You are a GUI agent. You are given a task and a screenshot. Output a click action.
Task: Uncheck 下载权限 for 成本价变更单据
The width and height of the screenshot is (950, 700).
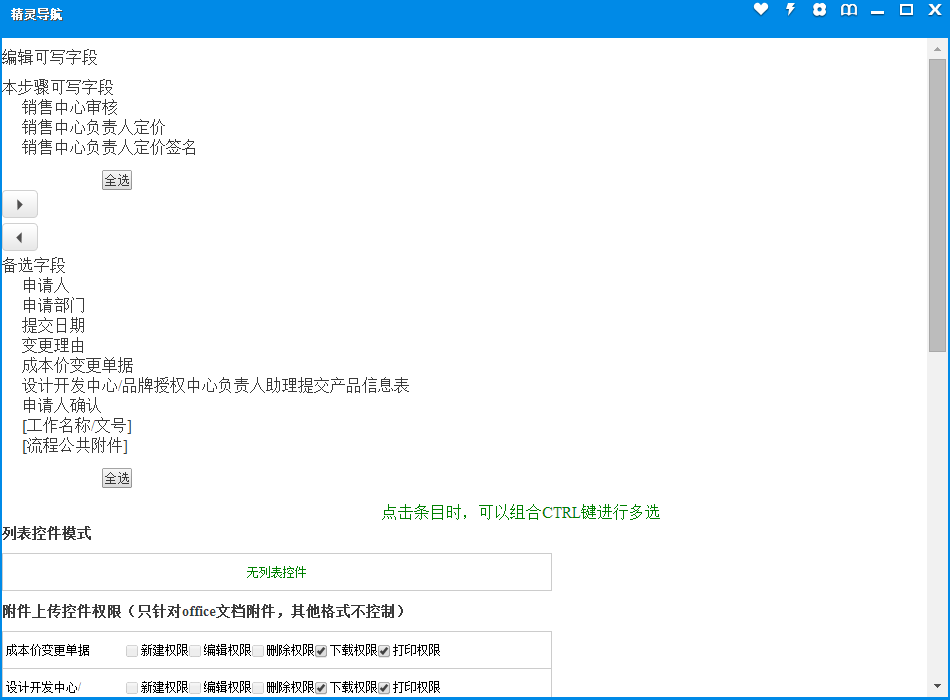coord(321,651)
